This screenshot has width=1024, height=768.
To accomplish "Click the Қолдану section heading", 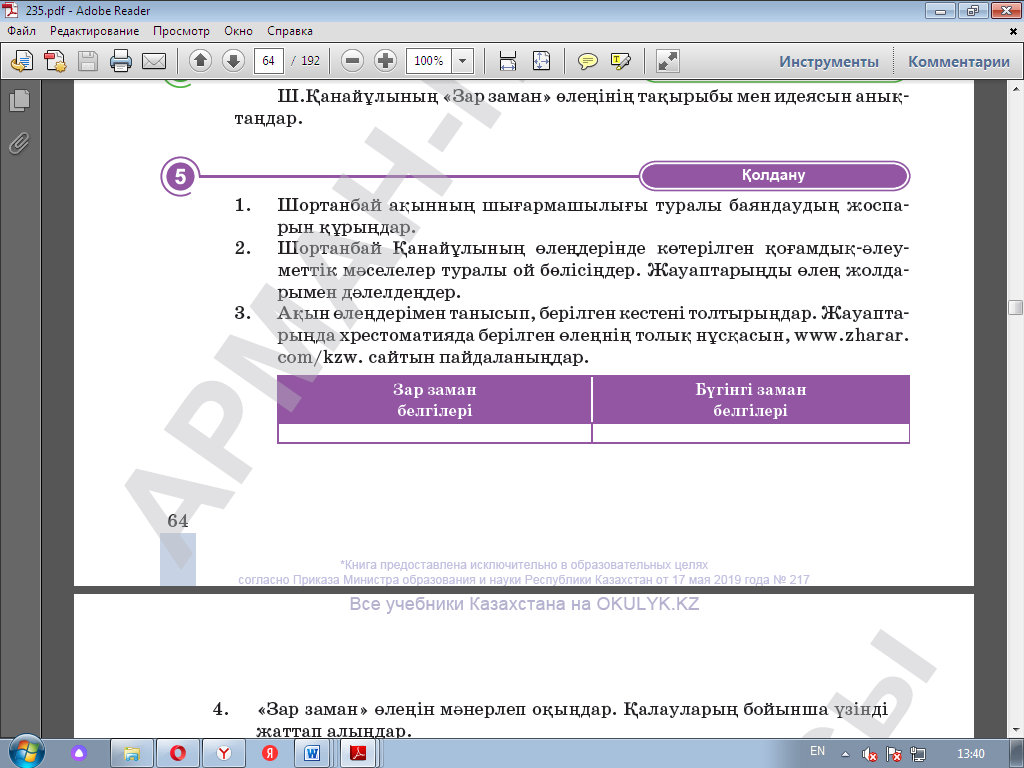I will click(x=773, y=176).
